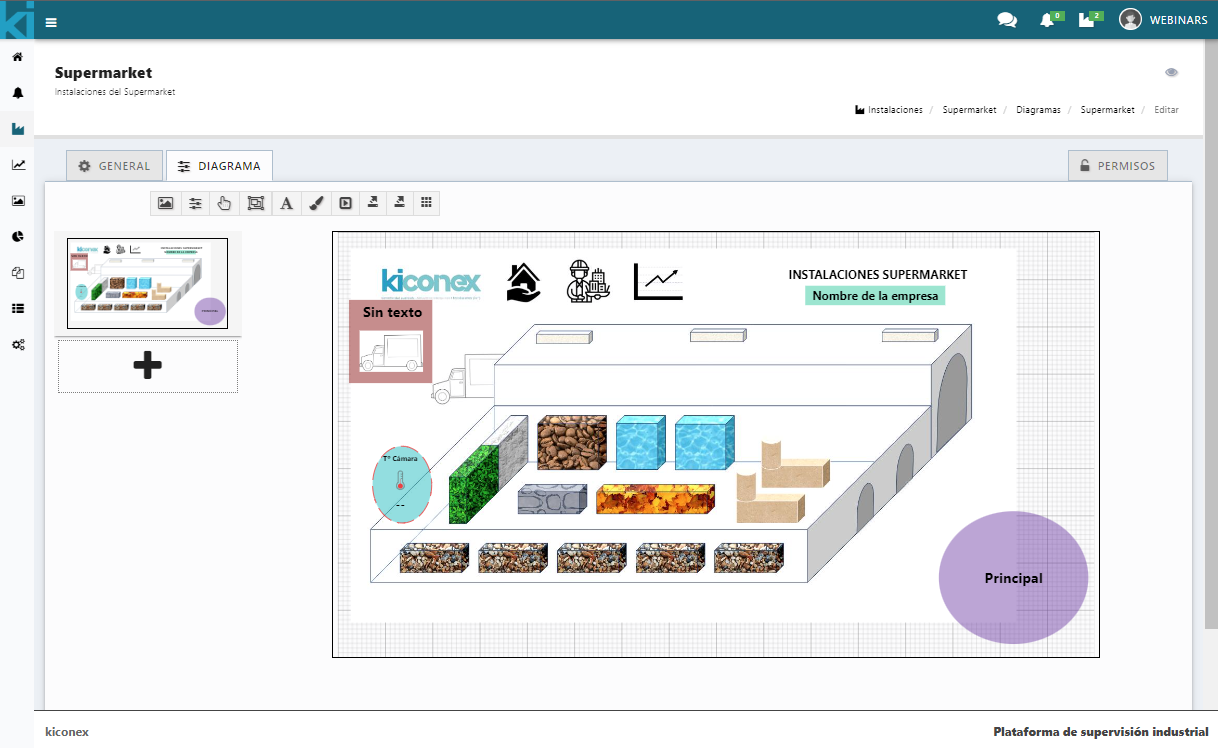Select the paintbrush tool

316,203
